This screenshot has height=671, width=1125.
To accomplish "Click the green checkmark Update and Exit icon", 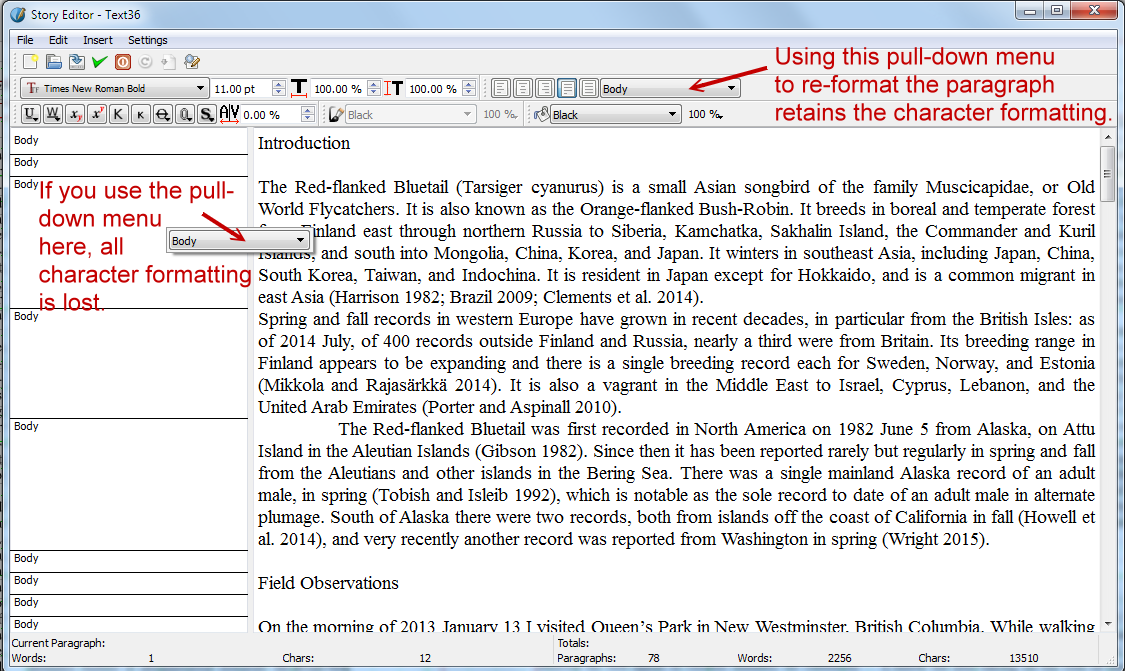I will click(x=99, y=62).
